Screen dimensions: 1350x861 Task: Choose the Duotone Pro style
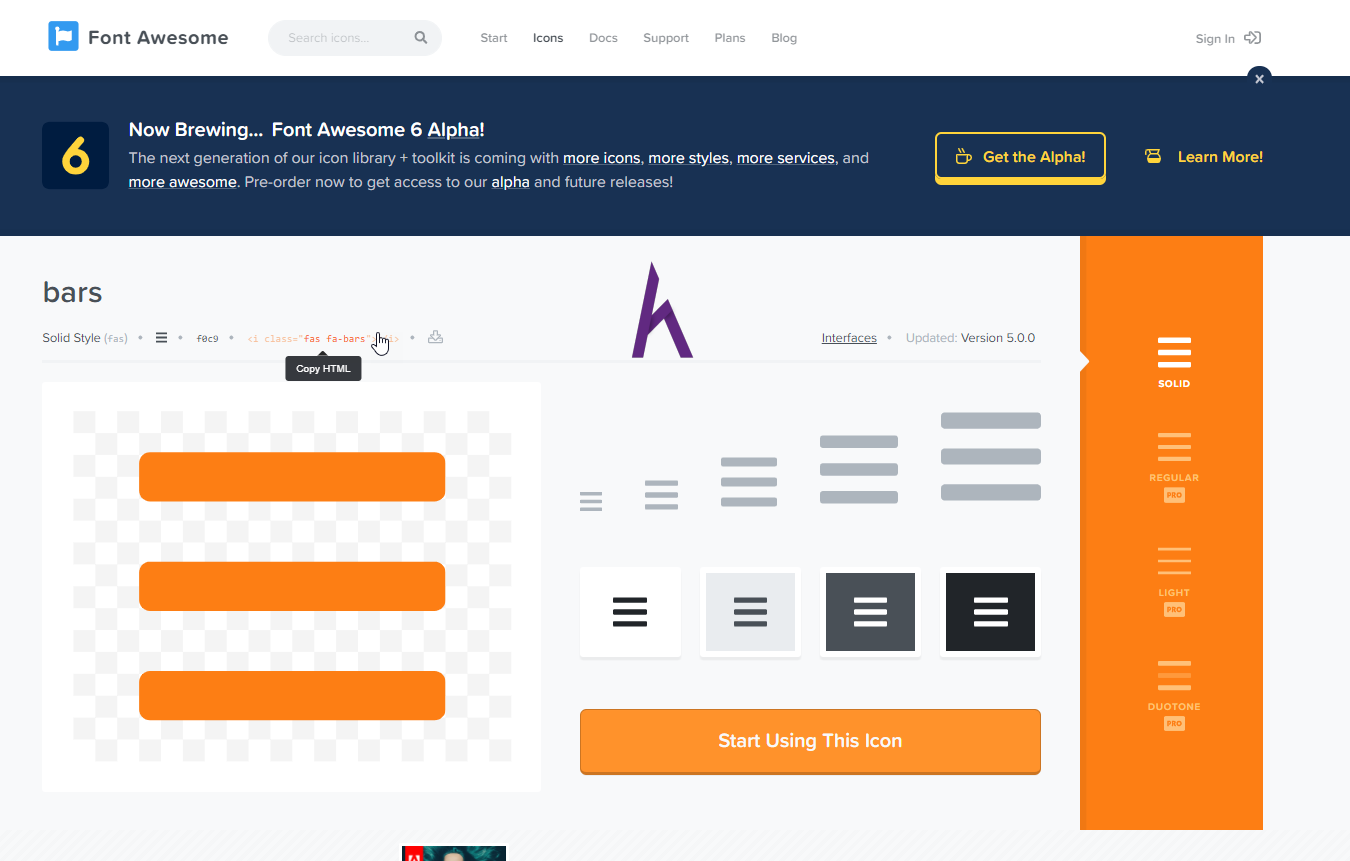[x=1174, y=695]
